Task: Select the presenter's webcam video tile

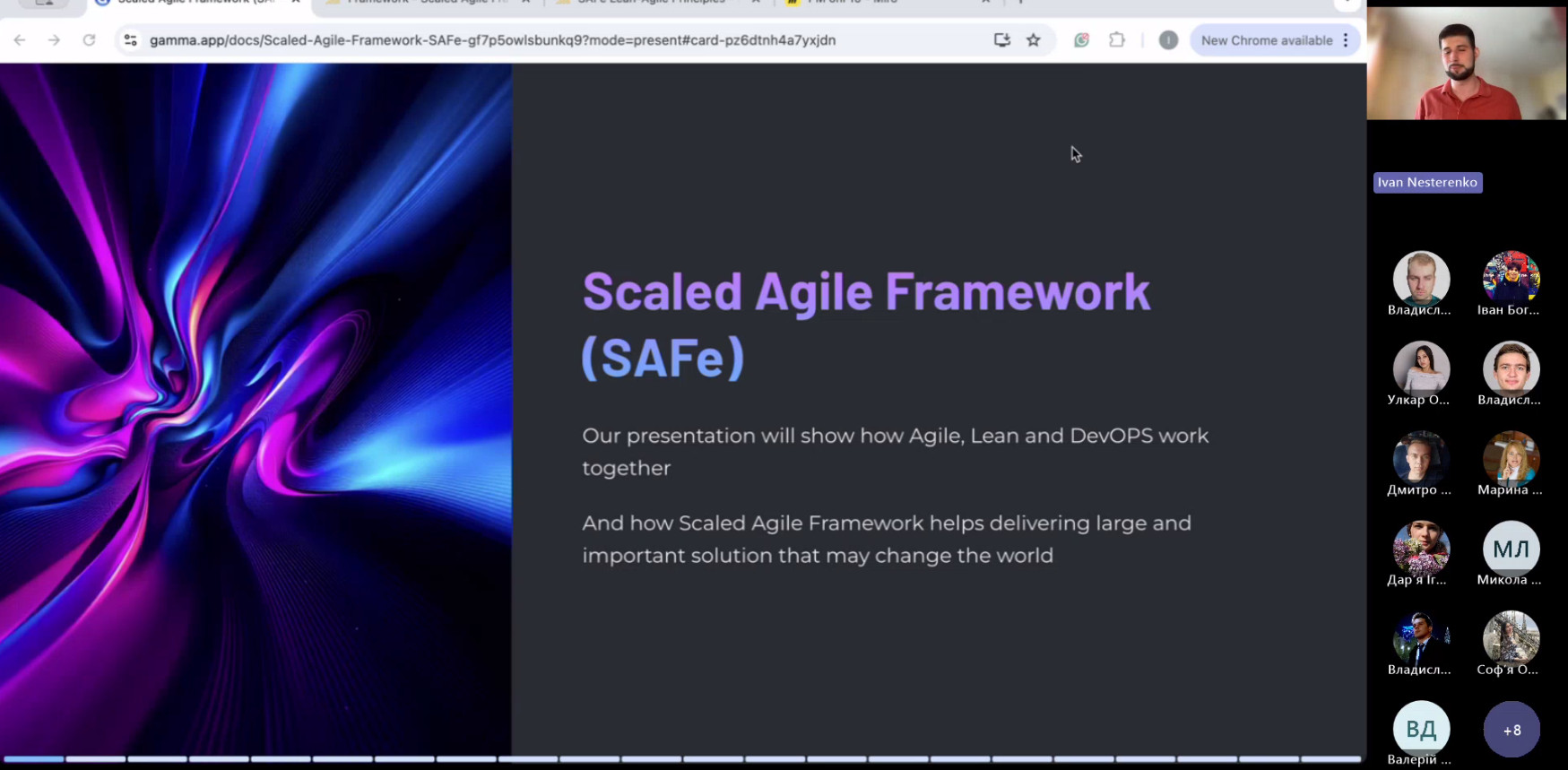Action: click(1467, 64)
